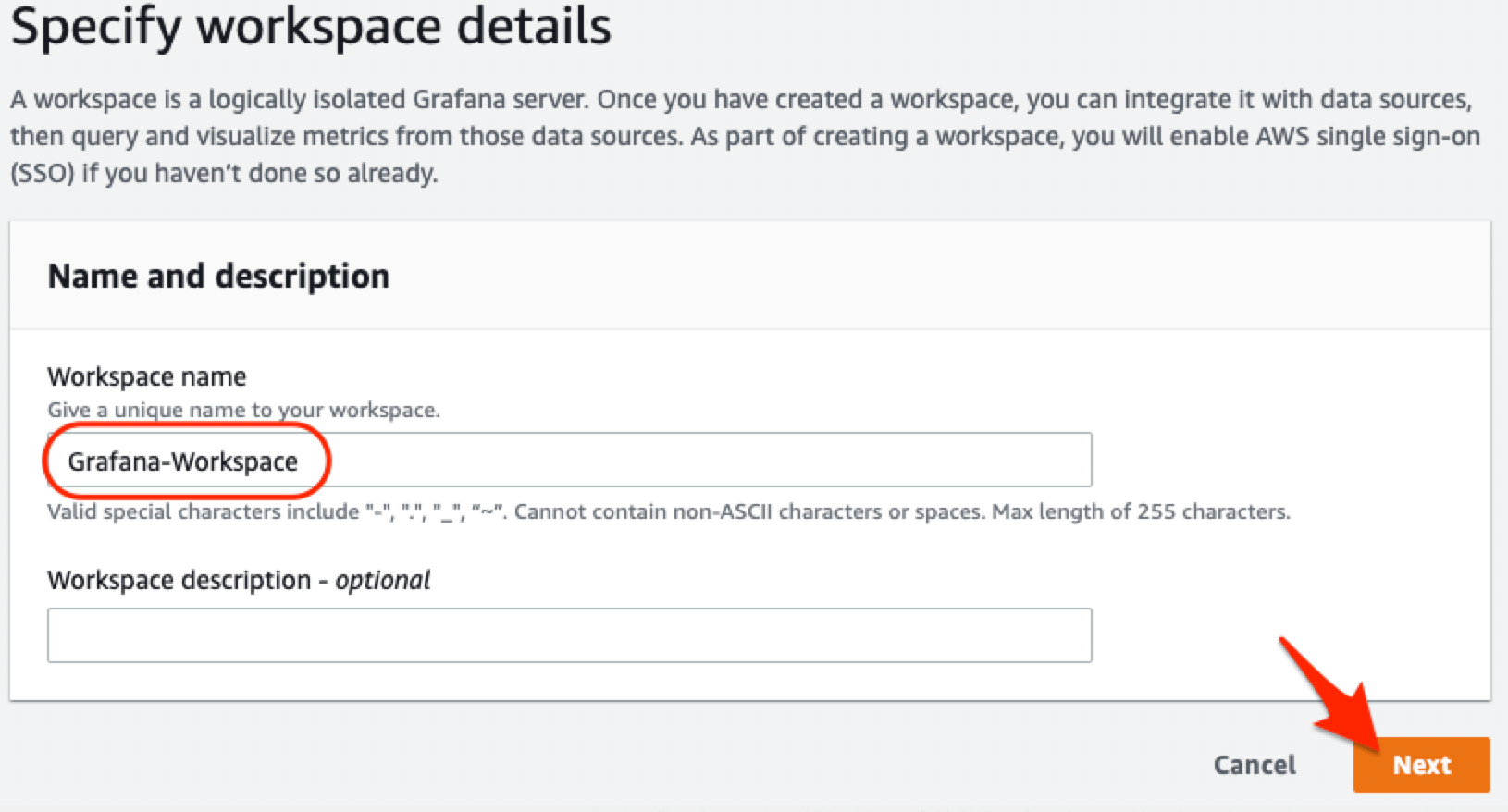Click the Next button
The height and width of the screenshot is (812, 1508).
(1421, 765)
